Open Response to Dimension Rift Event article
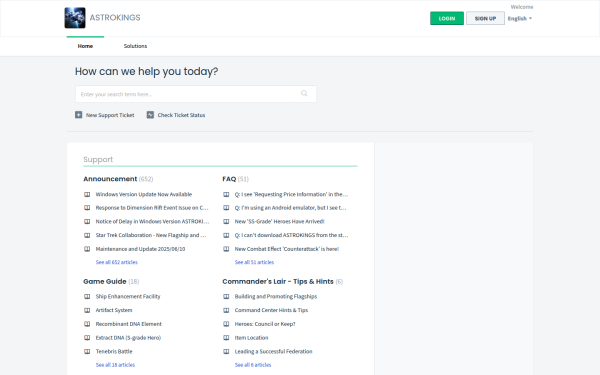The image size is (600, 375). 152,208
